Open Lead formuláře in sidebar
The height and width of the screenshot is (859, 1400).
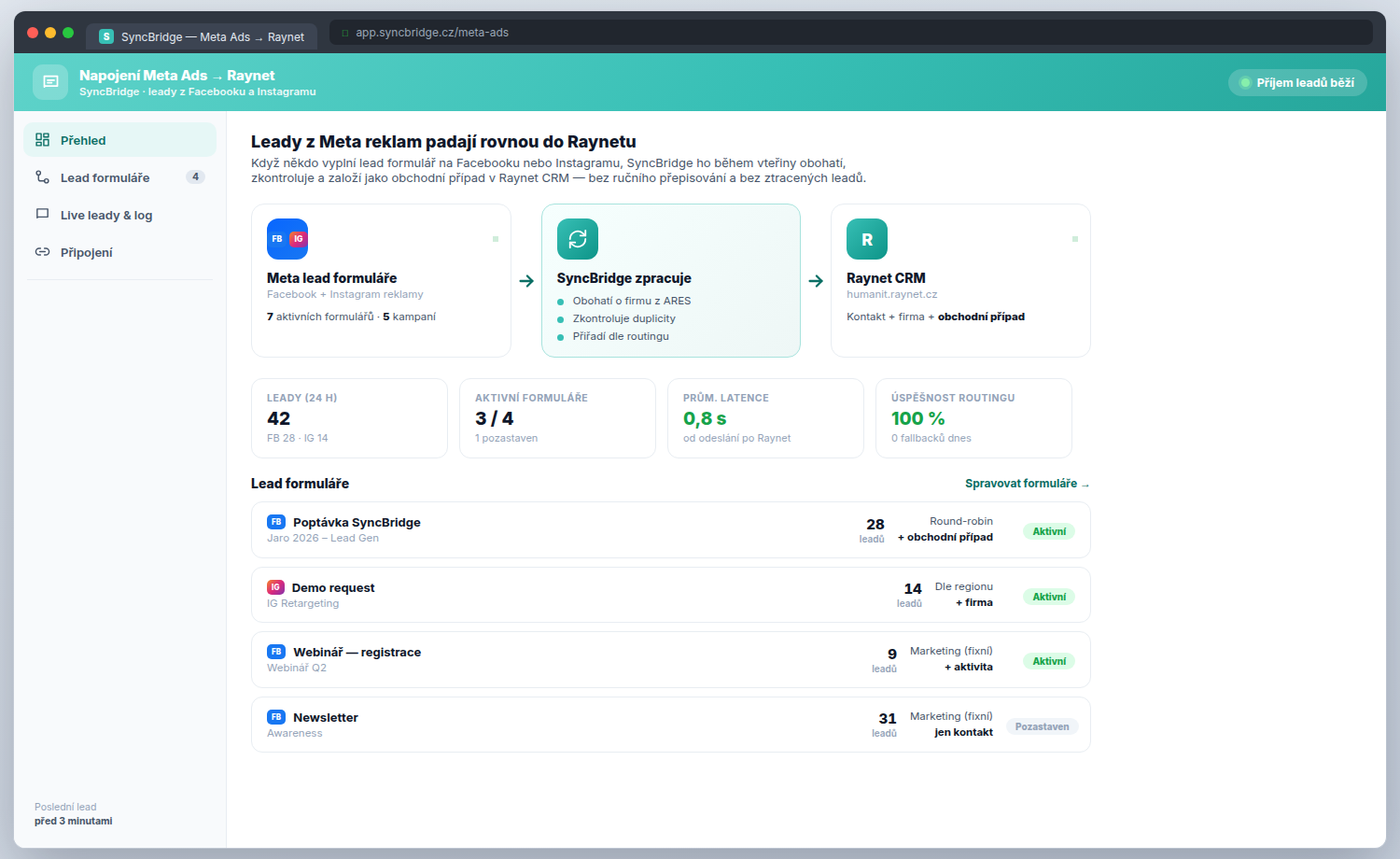119,177
